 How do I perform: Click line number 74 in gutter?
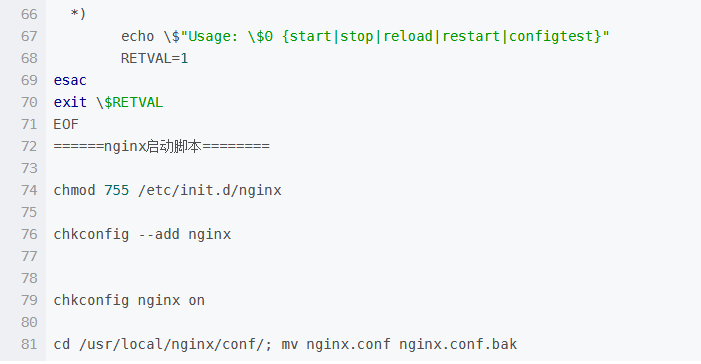[x=29, y=190]
